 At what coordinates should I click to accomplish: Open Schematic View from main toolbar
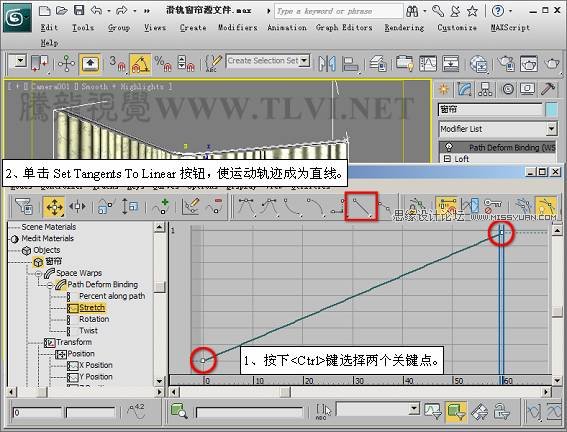[x=451, y=64]
